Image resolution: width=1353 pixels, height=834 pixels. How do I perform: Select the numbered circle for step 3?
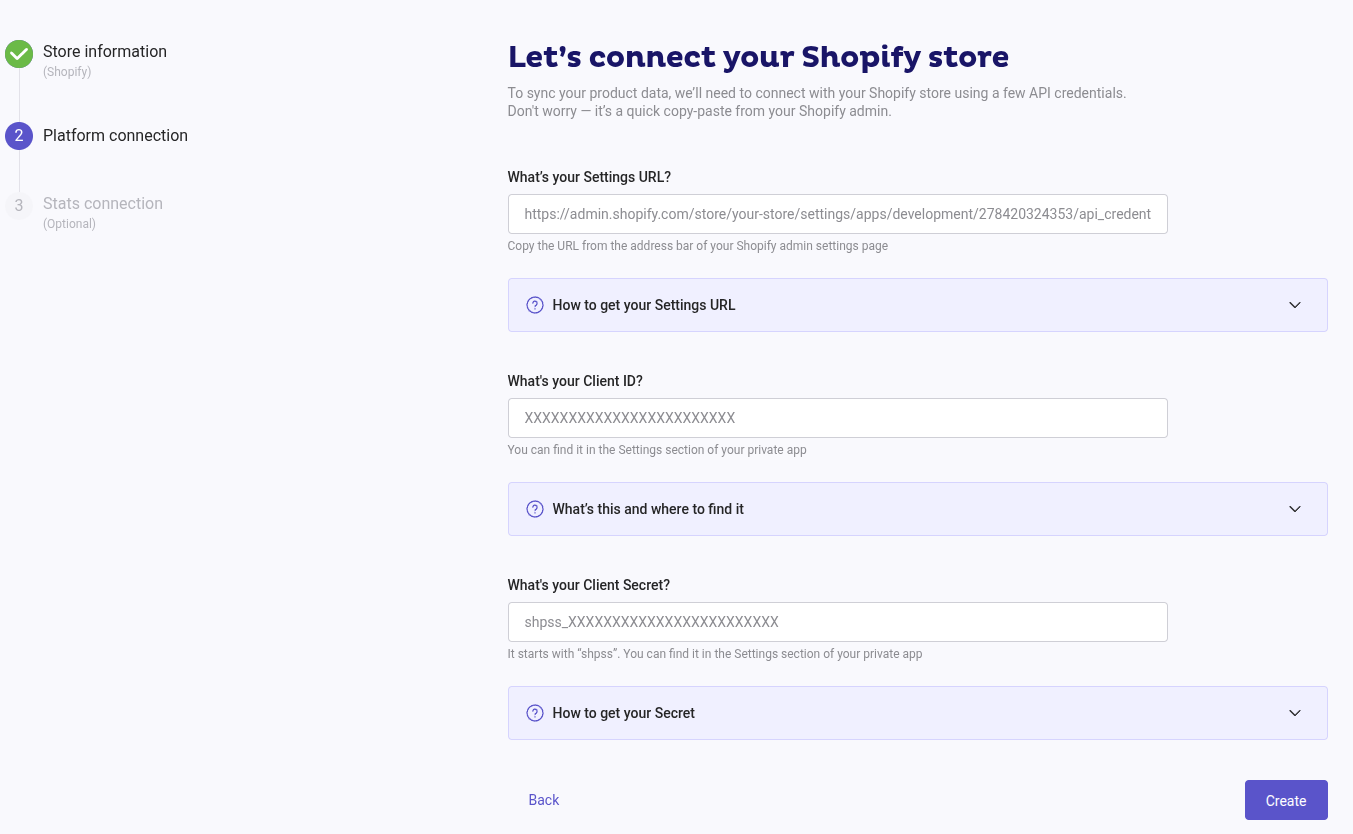(19, 204)
